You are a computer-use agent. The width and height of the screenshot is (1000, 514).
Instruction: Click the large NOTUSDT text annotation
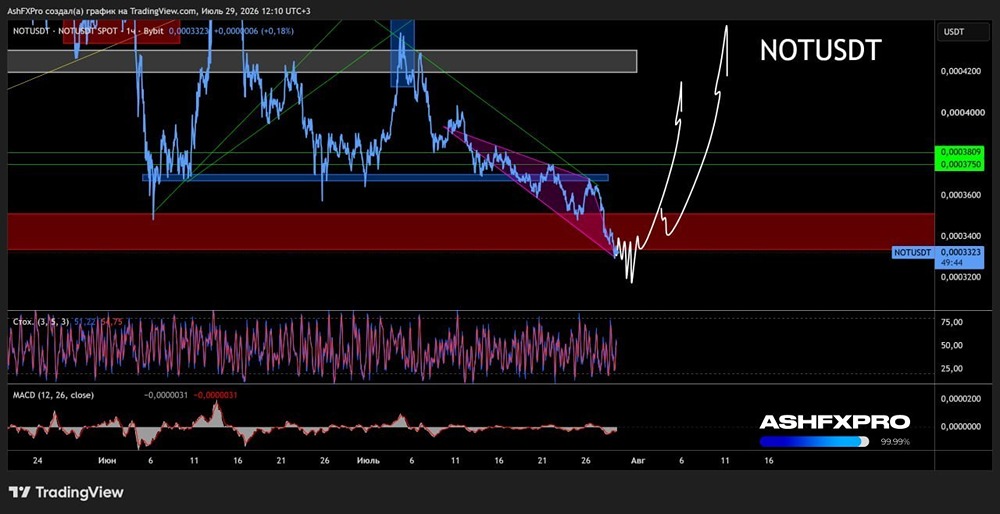coord(820,49)
